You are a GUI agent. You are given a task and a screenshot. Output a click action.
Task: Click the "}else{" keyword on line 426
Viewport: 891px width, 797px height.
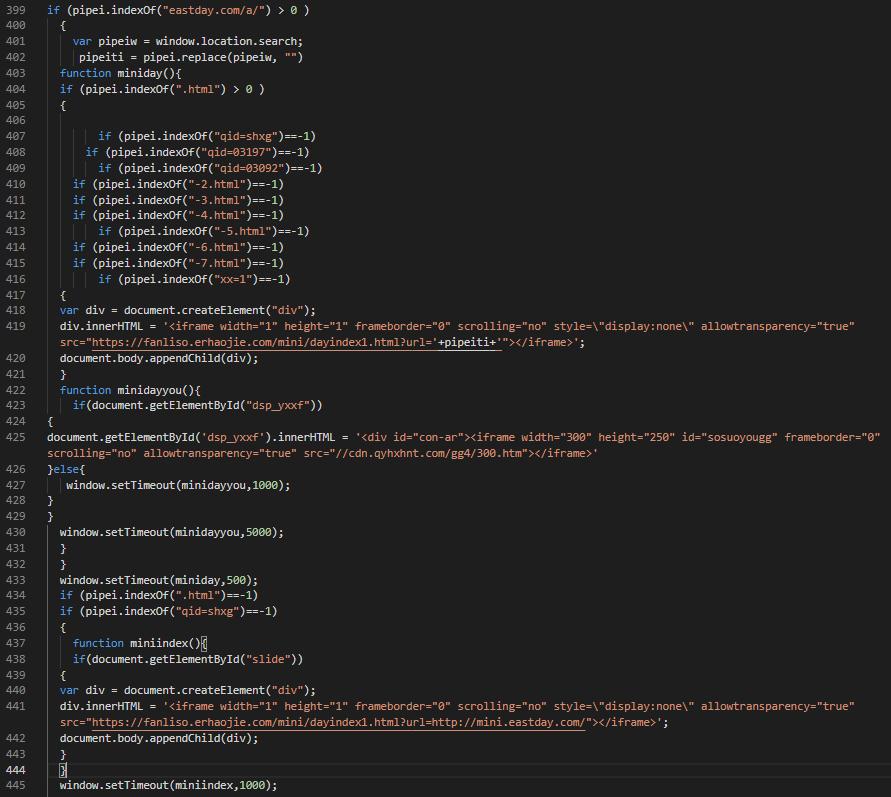tap(66, 469)
